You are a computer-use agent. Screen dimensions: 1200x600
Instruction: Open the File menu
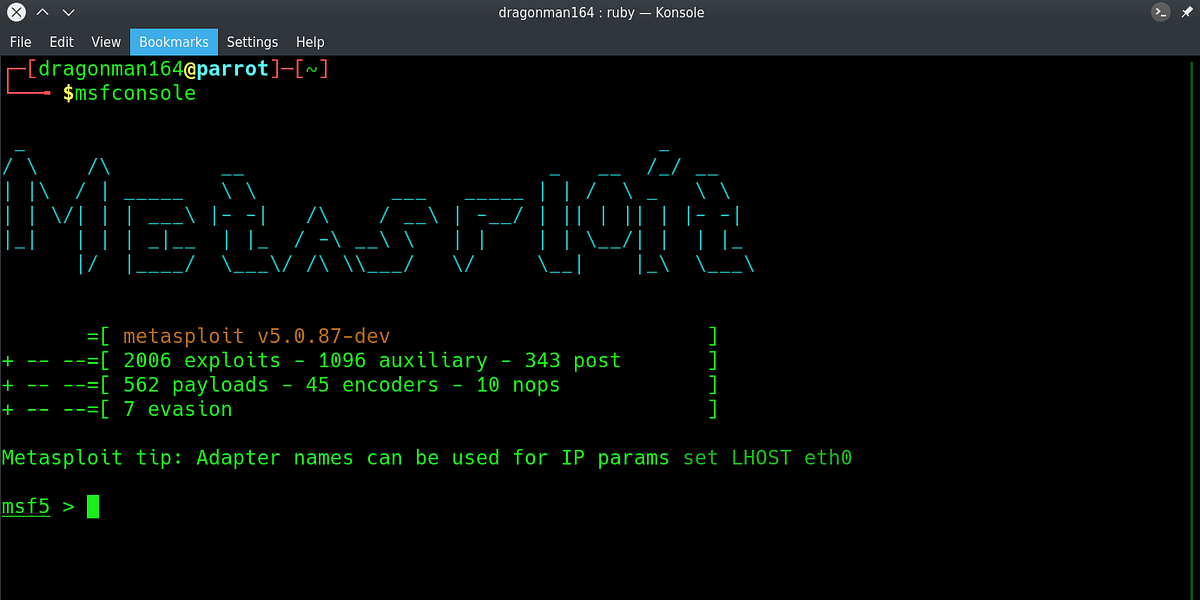pos(20,42)
